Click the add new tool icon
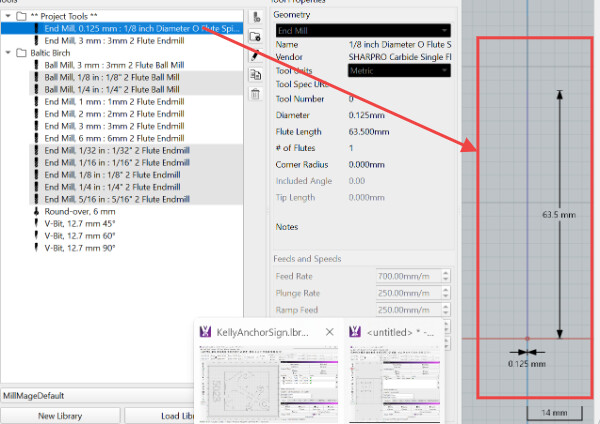 256,17
